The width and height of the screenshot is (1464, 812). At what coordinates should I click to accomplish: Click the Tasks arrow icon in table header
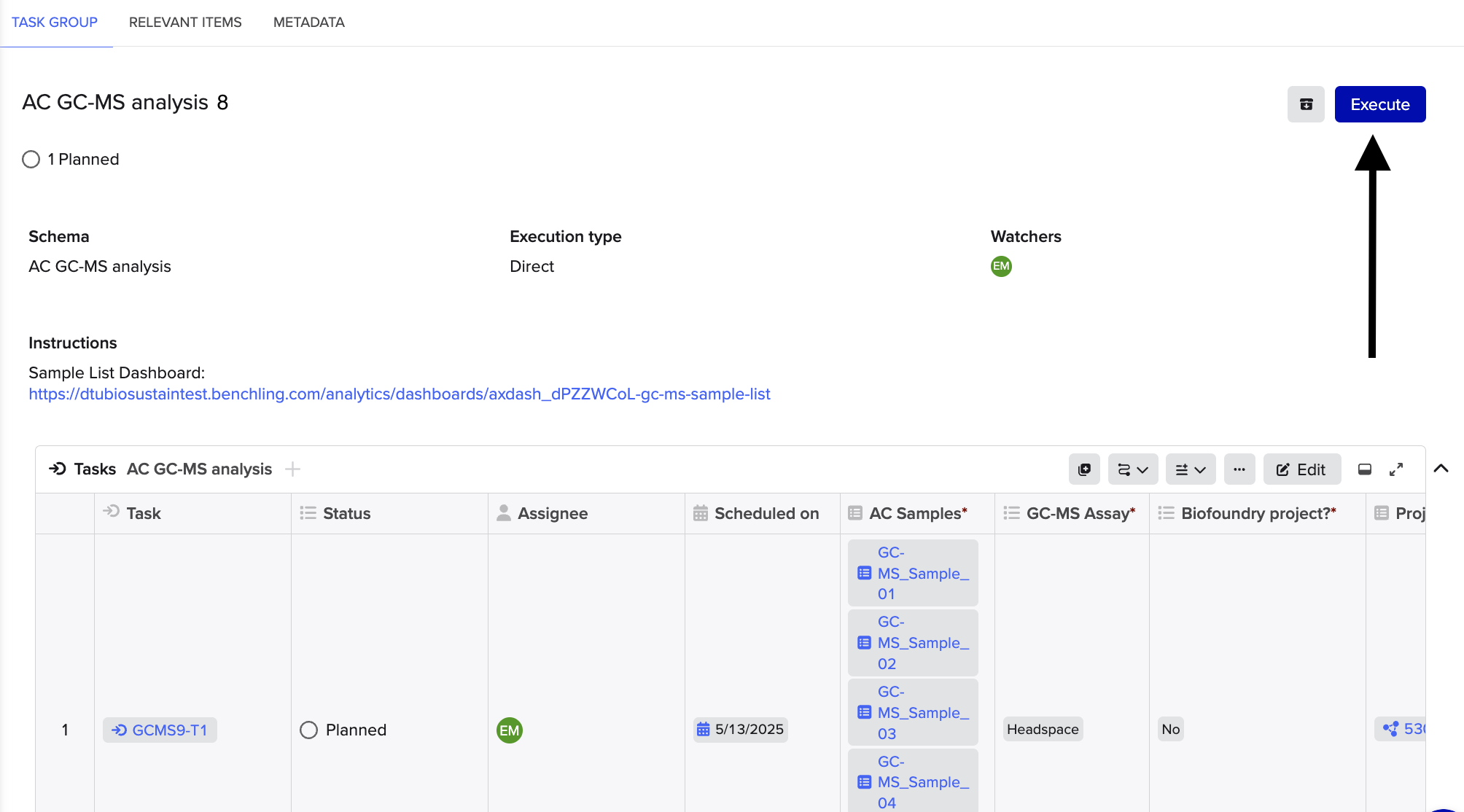[x=58, y=469]
